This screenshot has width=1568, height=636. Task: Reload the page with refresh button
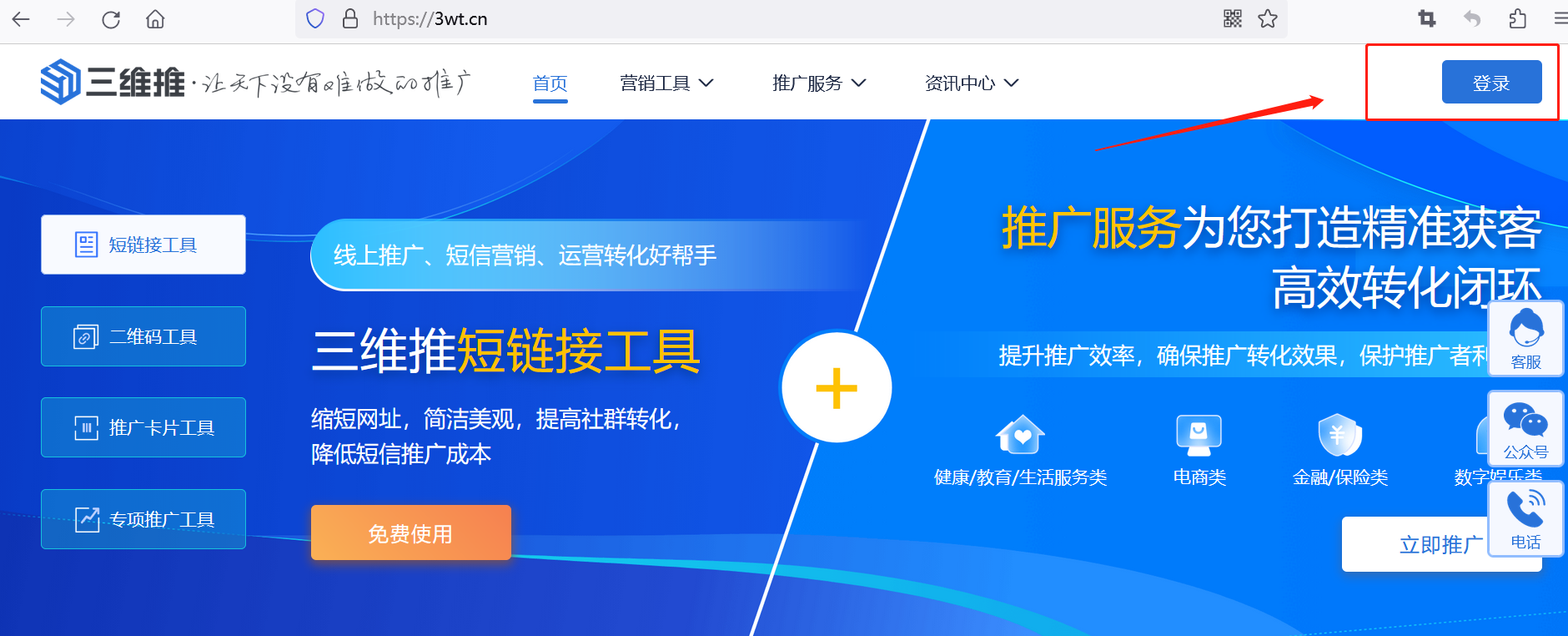click(111, 19)
